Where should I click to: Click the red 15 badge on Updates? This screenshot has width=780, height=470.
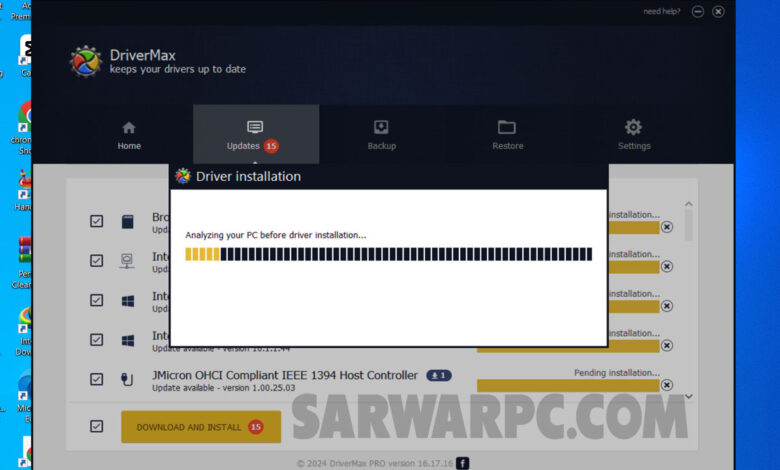(x=271, y=146)
